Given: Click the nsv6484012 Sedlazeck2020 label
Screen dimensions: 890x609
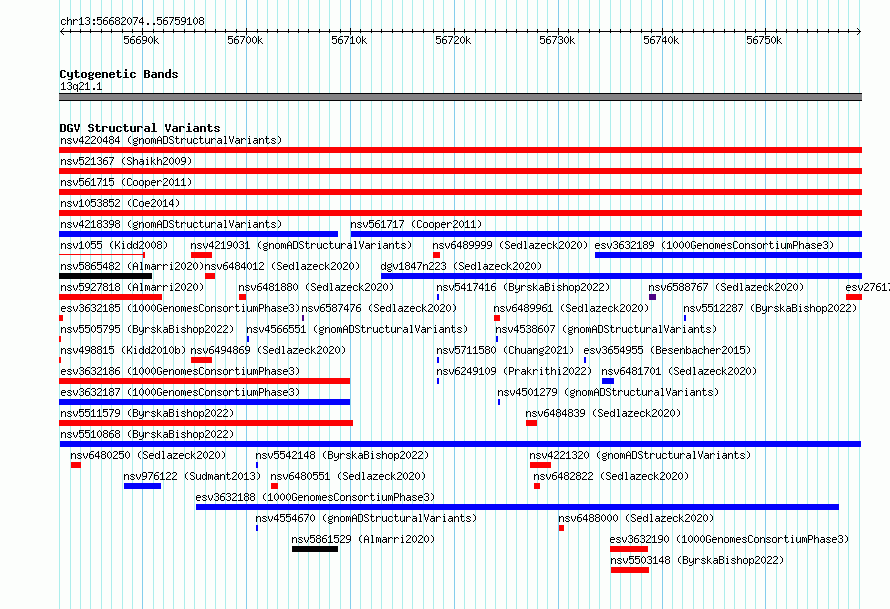Looking at the screenshot, I should (x=282, y=266).
